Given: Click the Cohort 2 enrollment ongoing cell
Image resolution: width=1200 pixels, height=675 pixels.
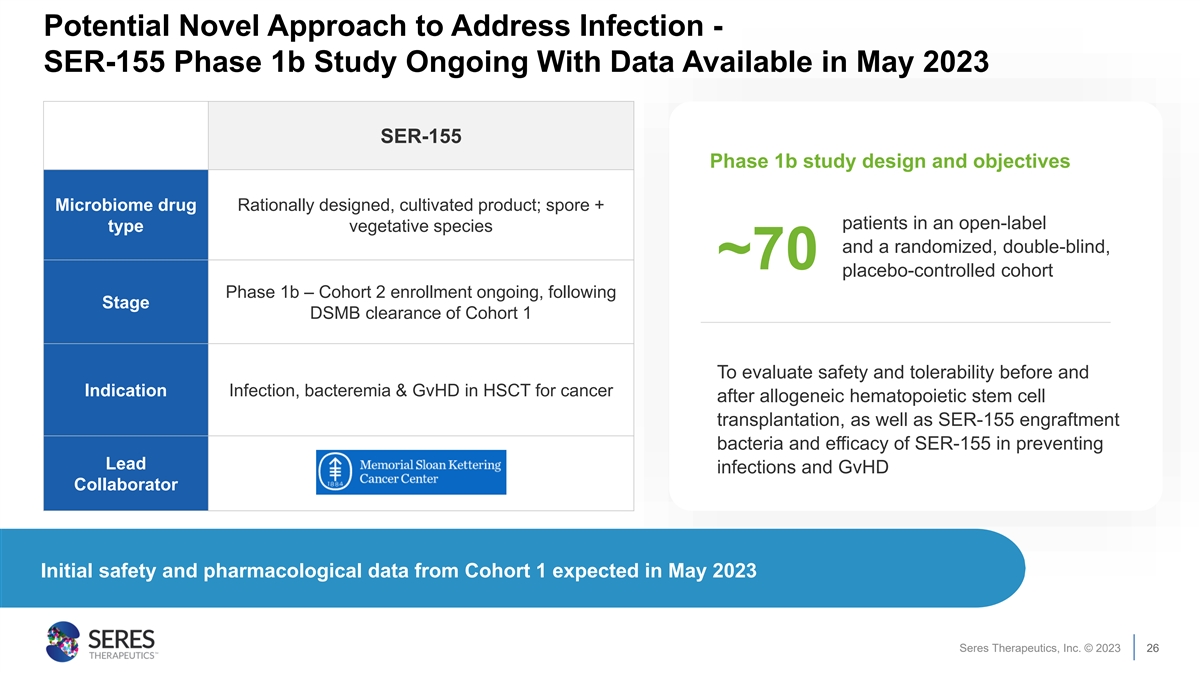Looking at the screenshot, I should pos(421,302).
